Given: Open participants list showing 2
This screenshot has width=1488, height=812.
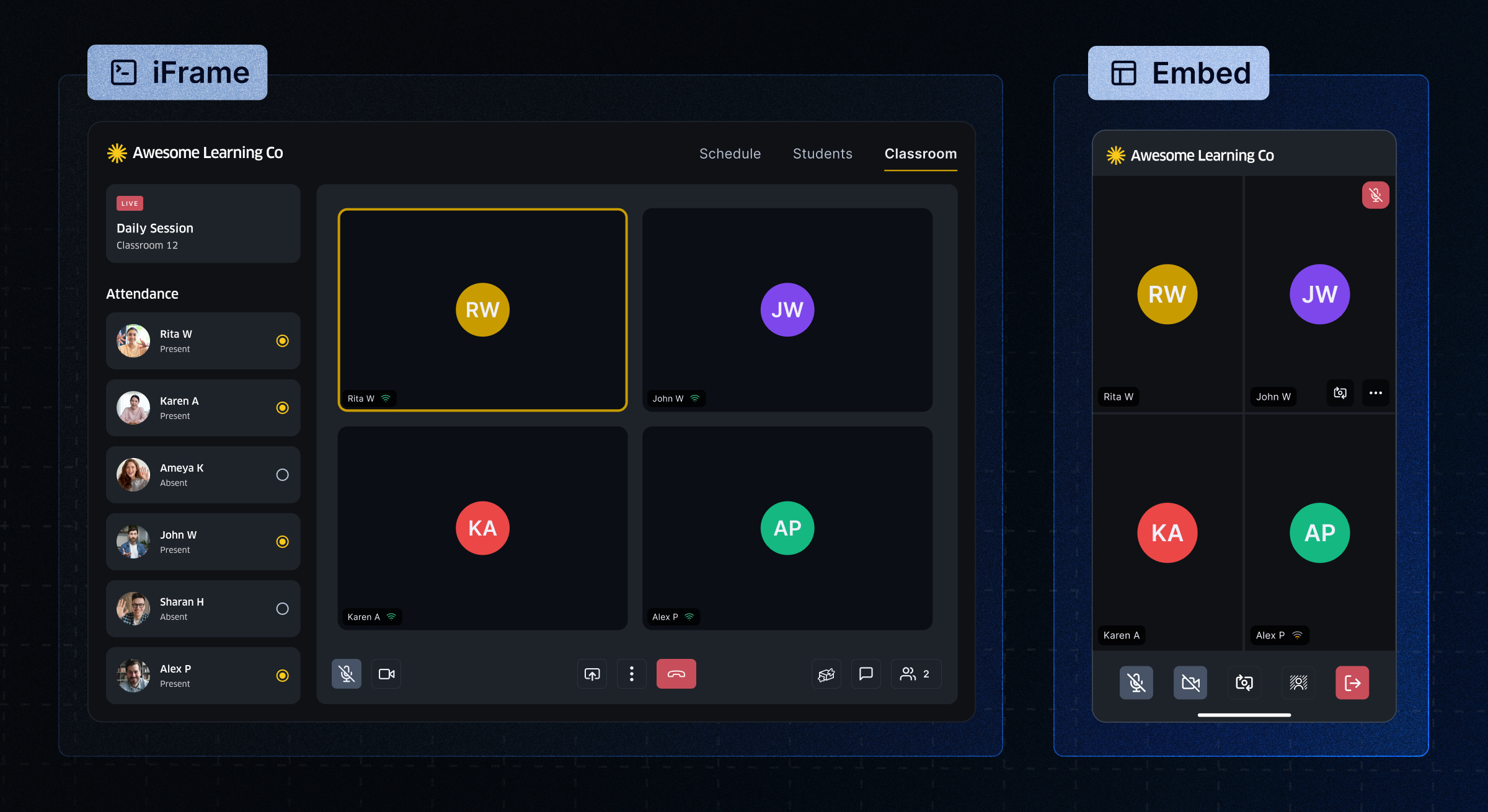Looking at the screenshot, I should point(916,674).
